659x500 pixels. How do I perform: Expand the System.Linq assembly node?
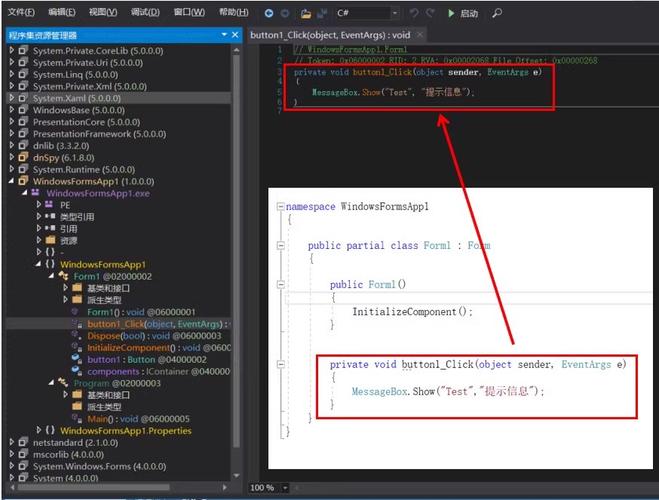point(12,74)
